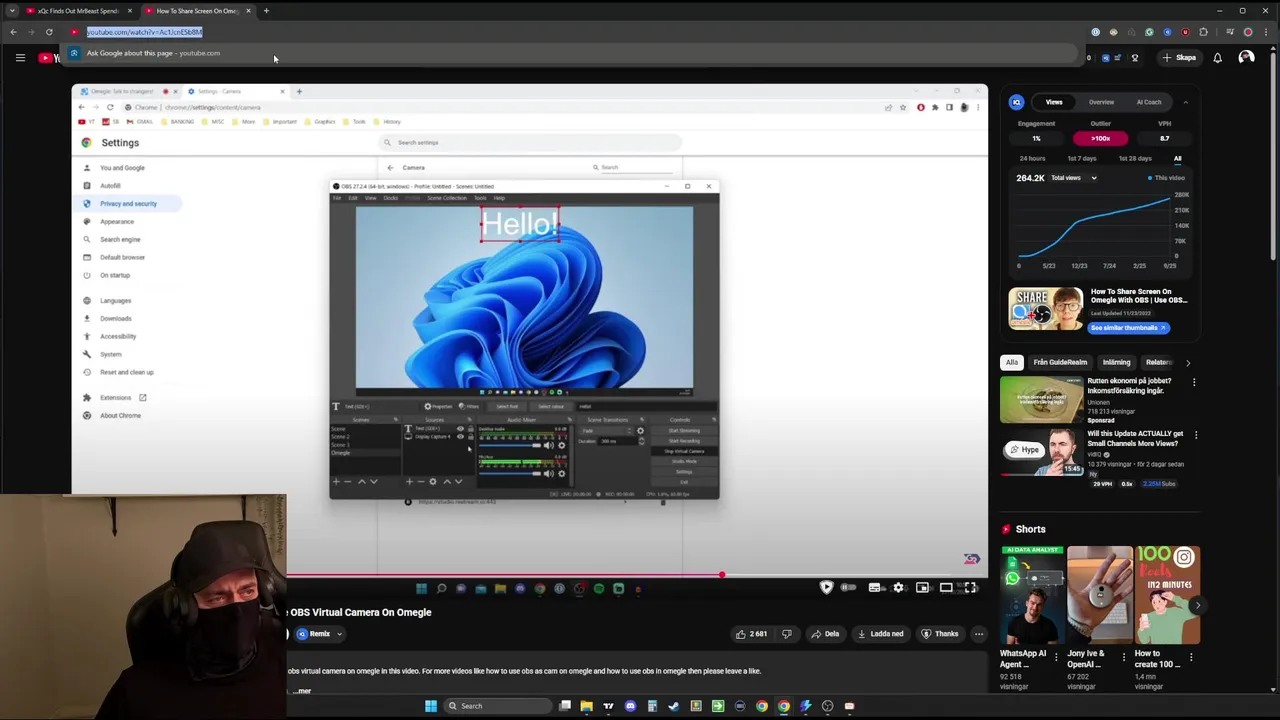Show more filter chips with right arrow

[1188, 362]
